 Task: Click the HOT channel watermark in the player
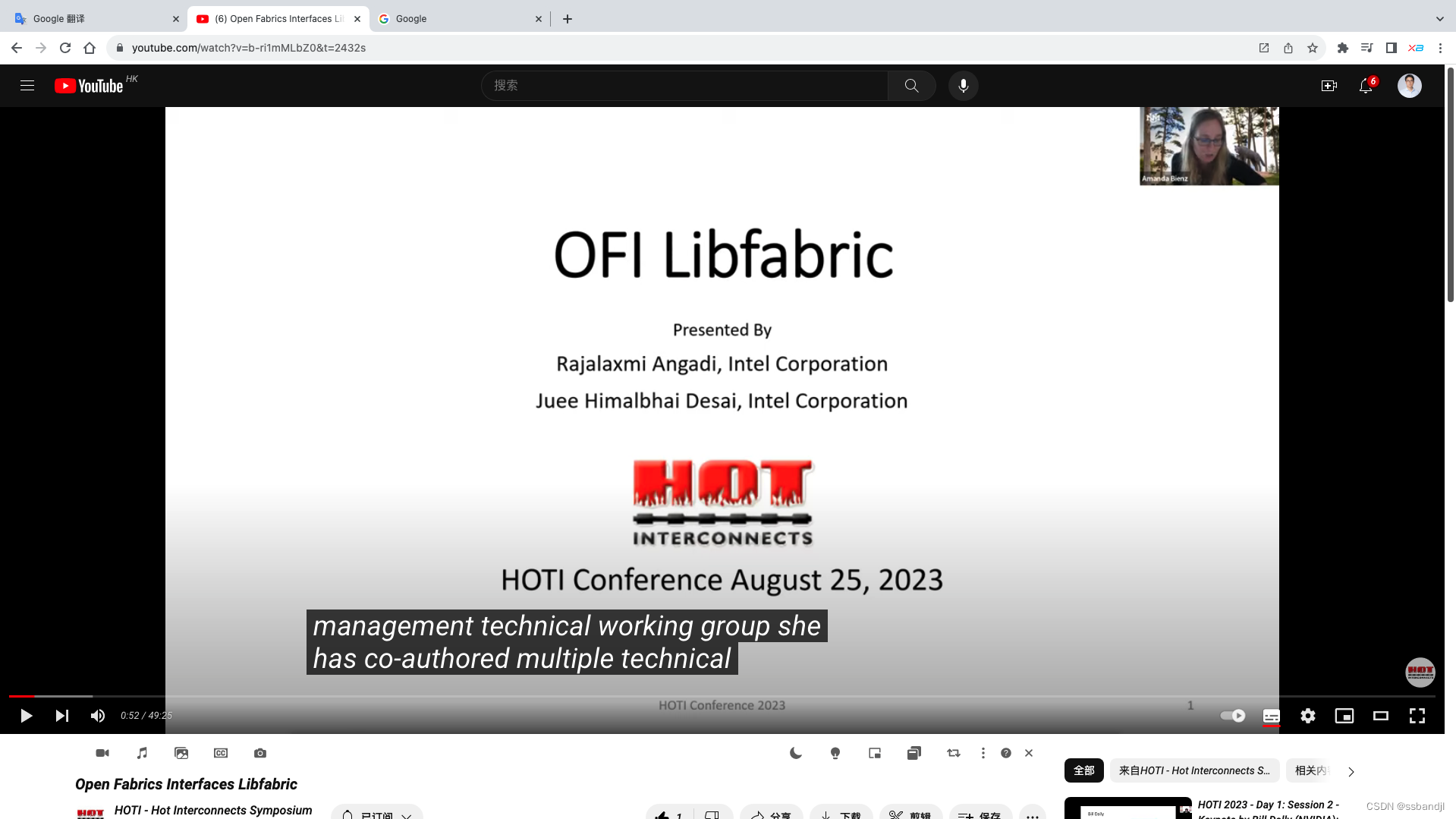pos(1420,673)
